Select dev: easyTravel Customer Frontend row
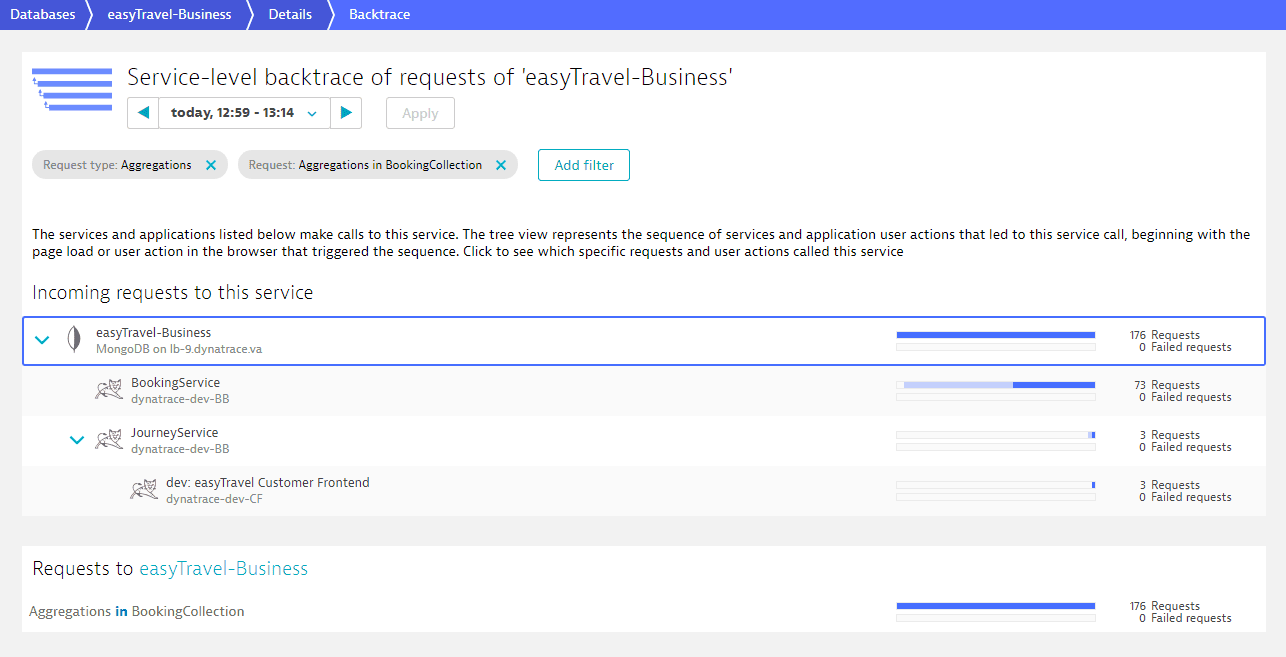Image resolution: width=1286 pixels, height=657 pixels. 643,491
